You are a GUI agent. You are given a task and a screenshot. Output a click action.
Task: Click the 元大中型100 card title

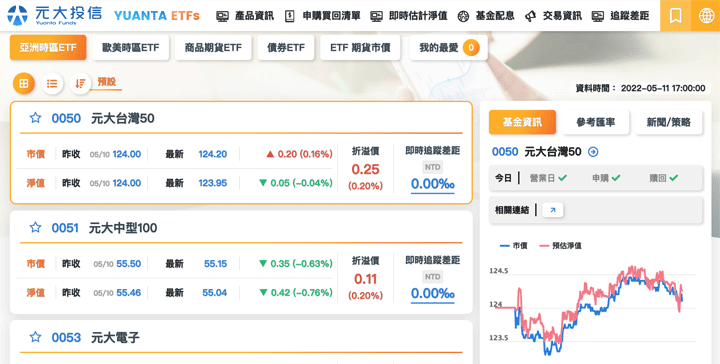tap(123, 228)
